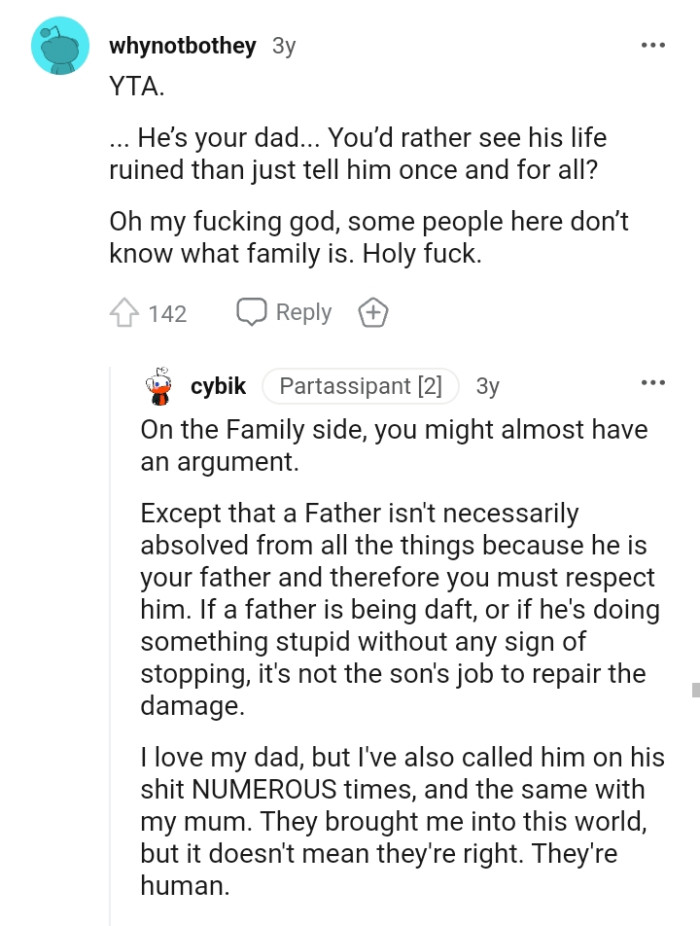Collapse whynotbothey's comment by tapping its body
Viewport: 700px width, 926px height.
pos(350,170)
